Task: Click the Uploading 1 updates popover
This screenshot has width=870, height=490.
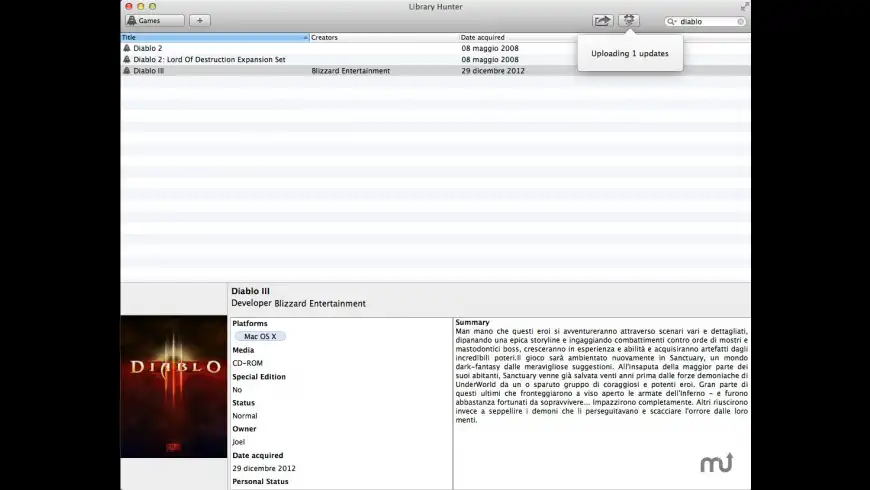Action: tap(630, 53)
